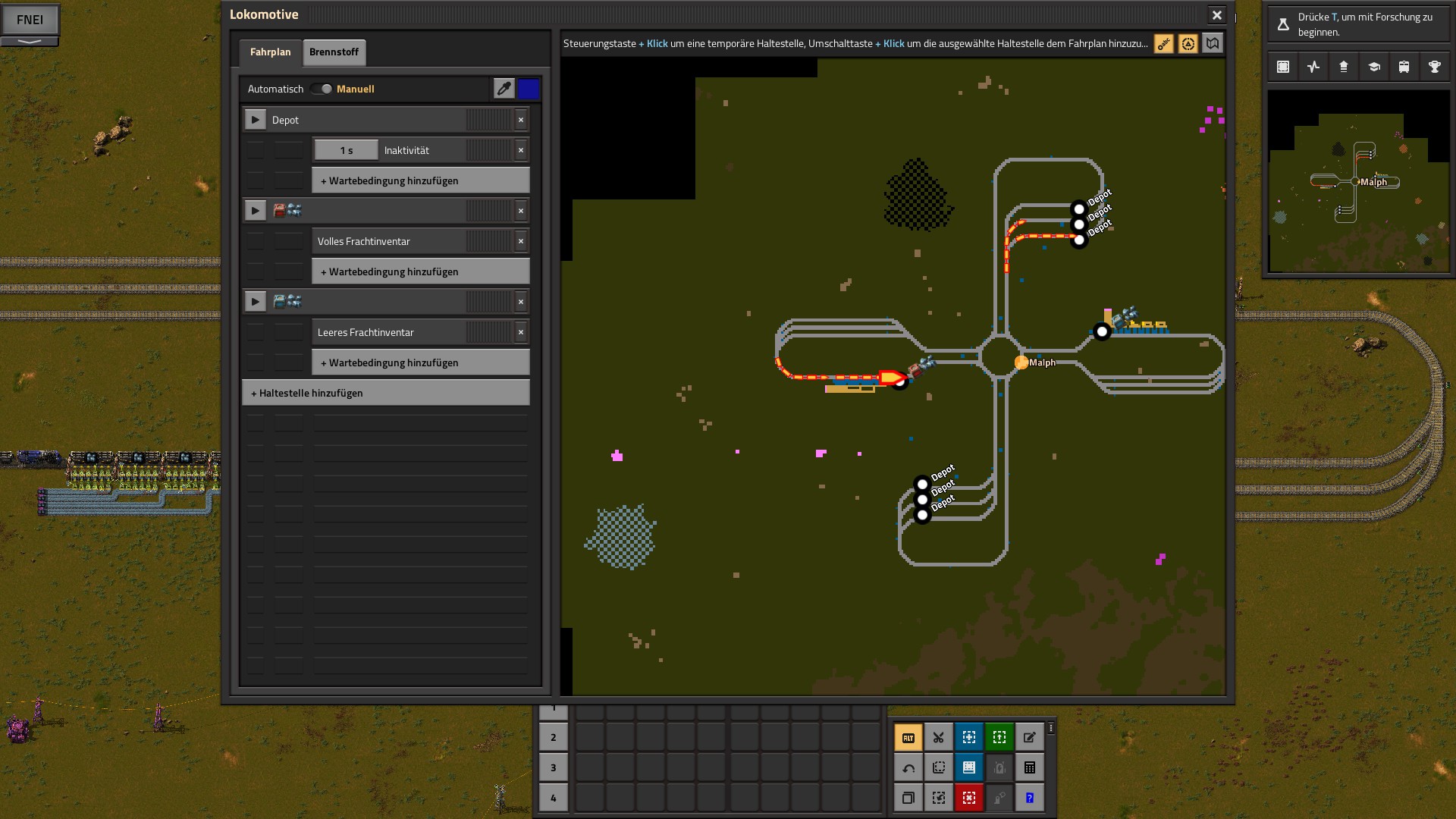This screenshot has height=819, width=1456.
Task: Select the Fahrplan tab
Action: click(x=270, y=52)
